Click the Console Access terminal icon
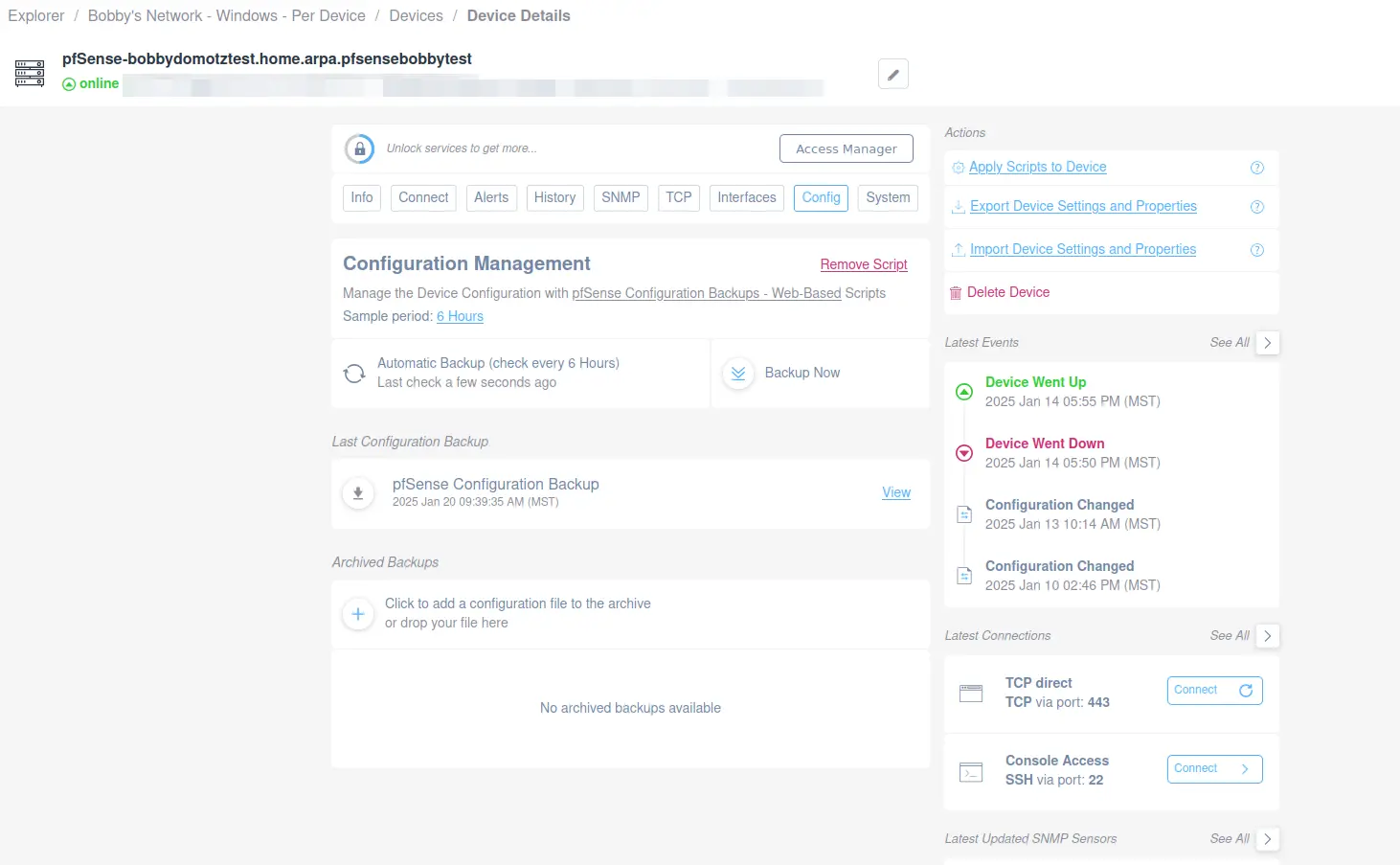 971,772
